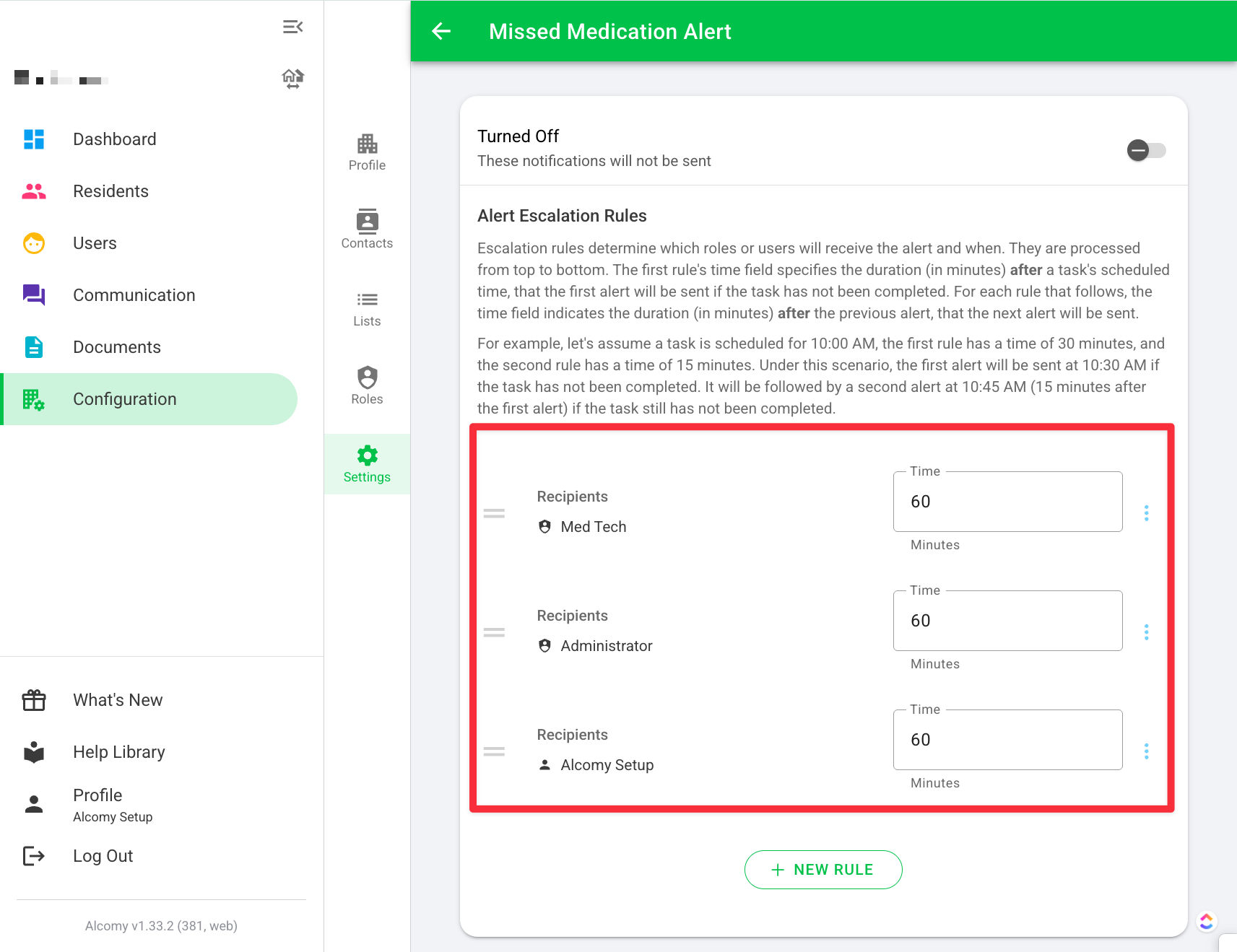Click the Alcomy v1.33.2 version text
Screen dimensions: 1237x952
[161, 926]
